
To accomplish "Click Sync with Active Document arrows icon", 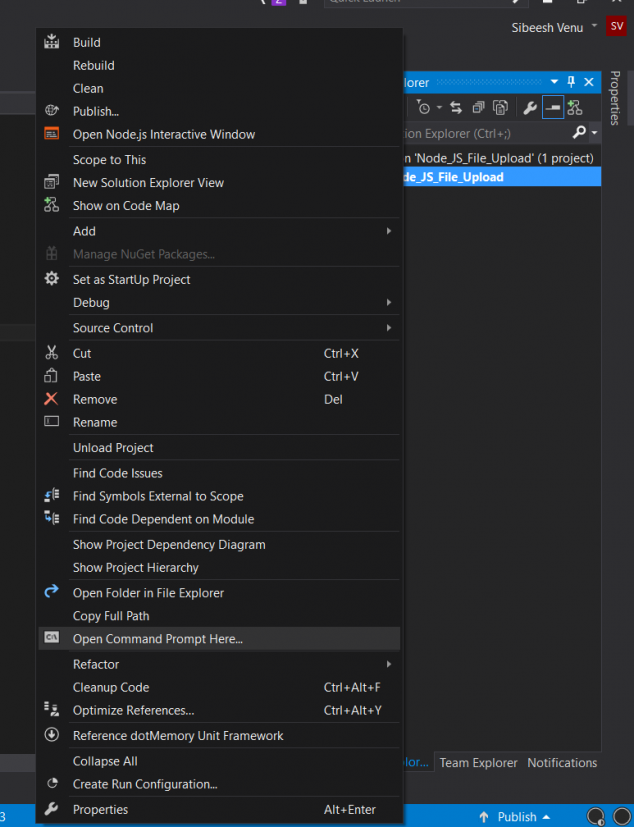I will click(456, 108).
